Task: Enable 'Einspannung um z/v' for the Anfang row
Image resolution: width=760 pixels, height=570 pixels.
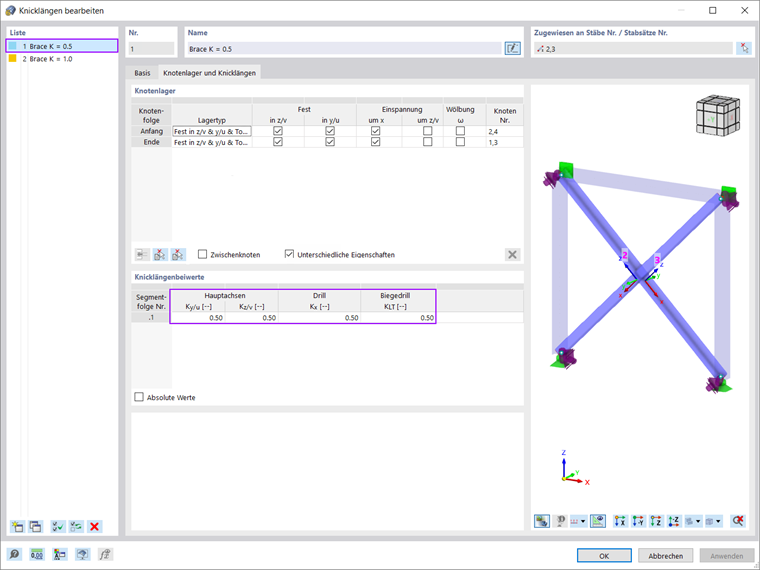Action: (x=428, y=131)
